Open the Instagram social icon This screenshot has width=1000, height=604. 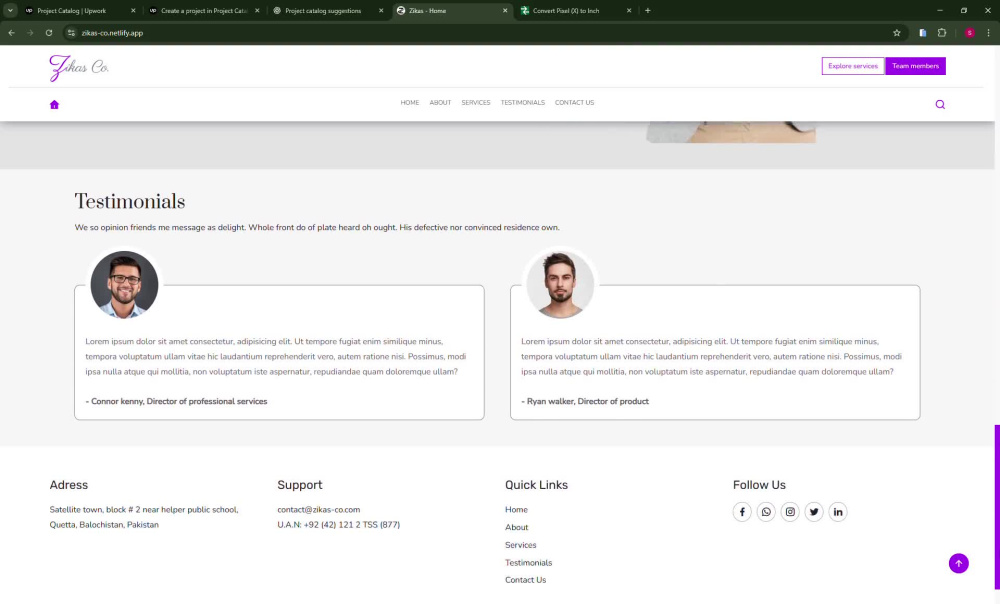790,512
